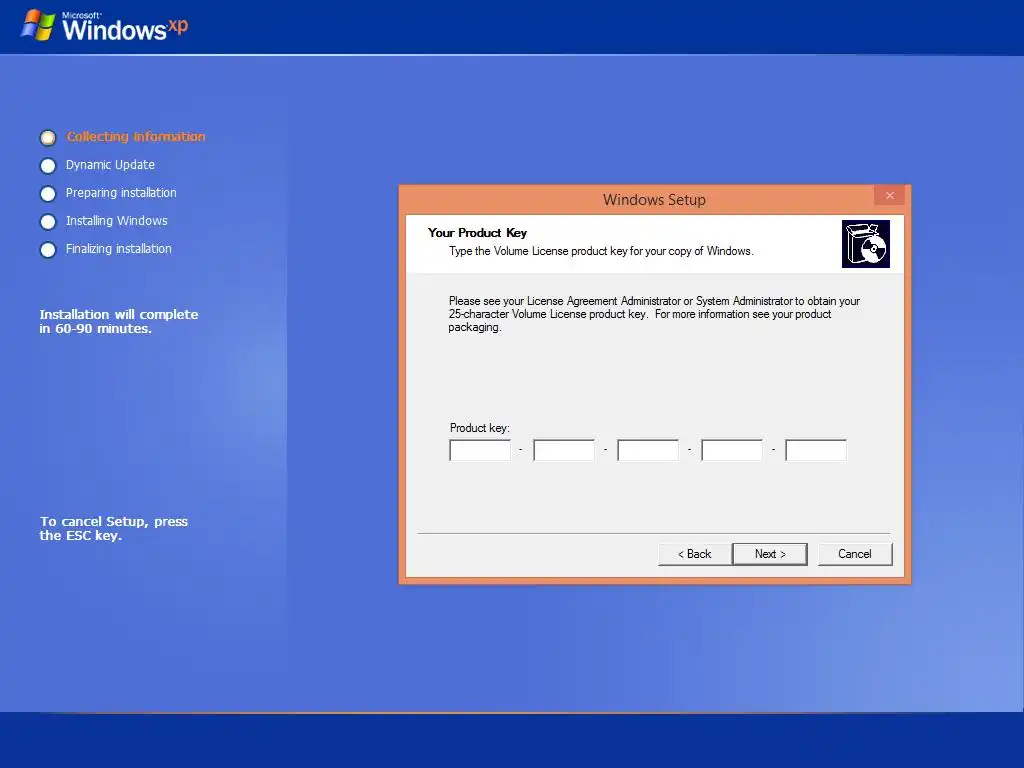Focus the fourth product key field
This screenshot has width=1024, height=768.
pyautogui.click(x=731, y=450)
